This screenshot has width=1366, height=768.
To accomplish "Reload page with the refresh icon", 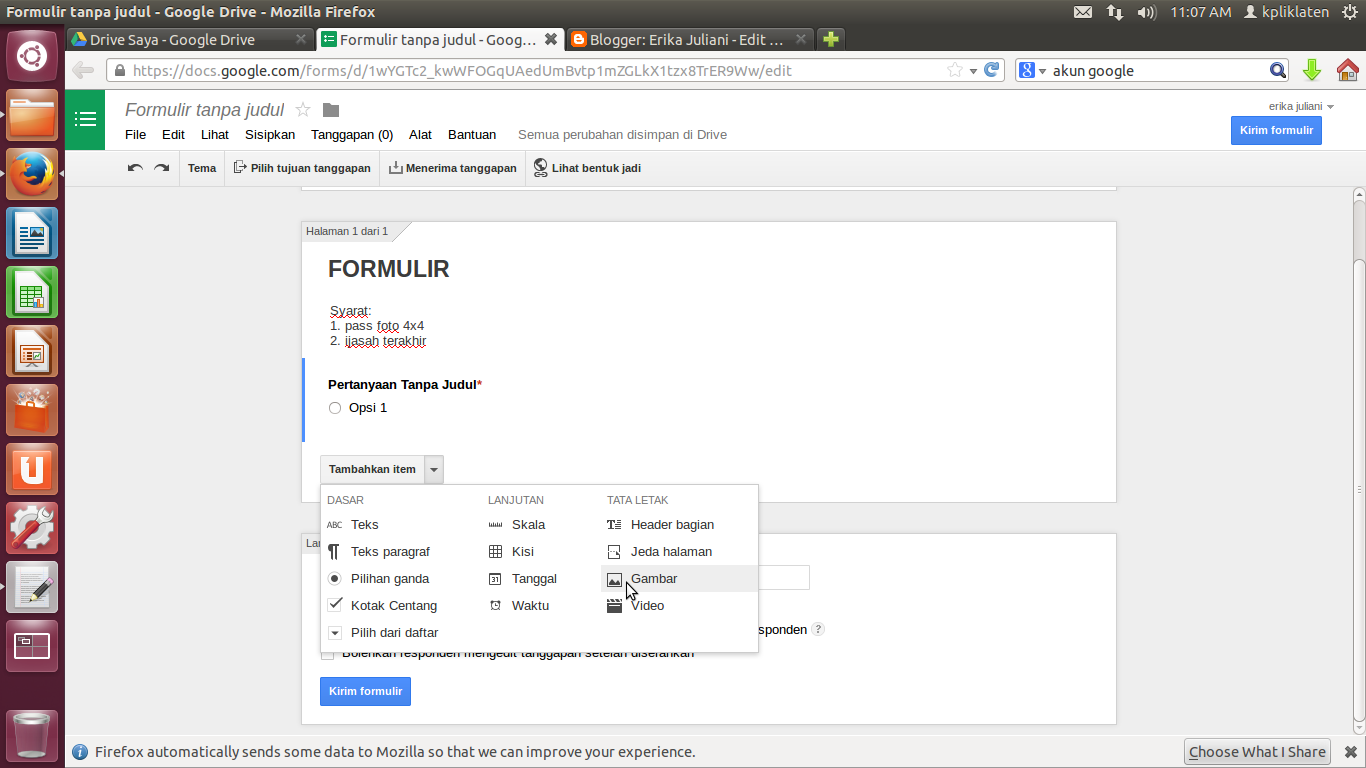I will coord(992,70).
